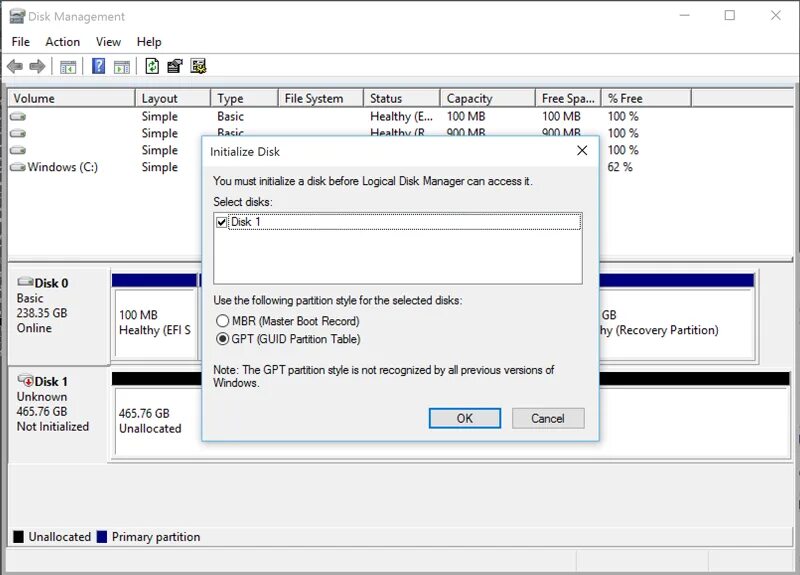Click Show/Hide Action Pane toolbar icon

click(121, 66)
